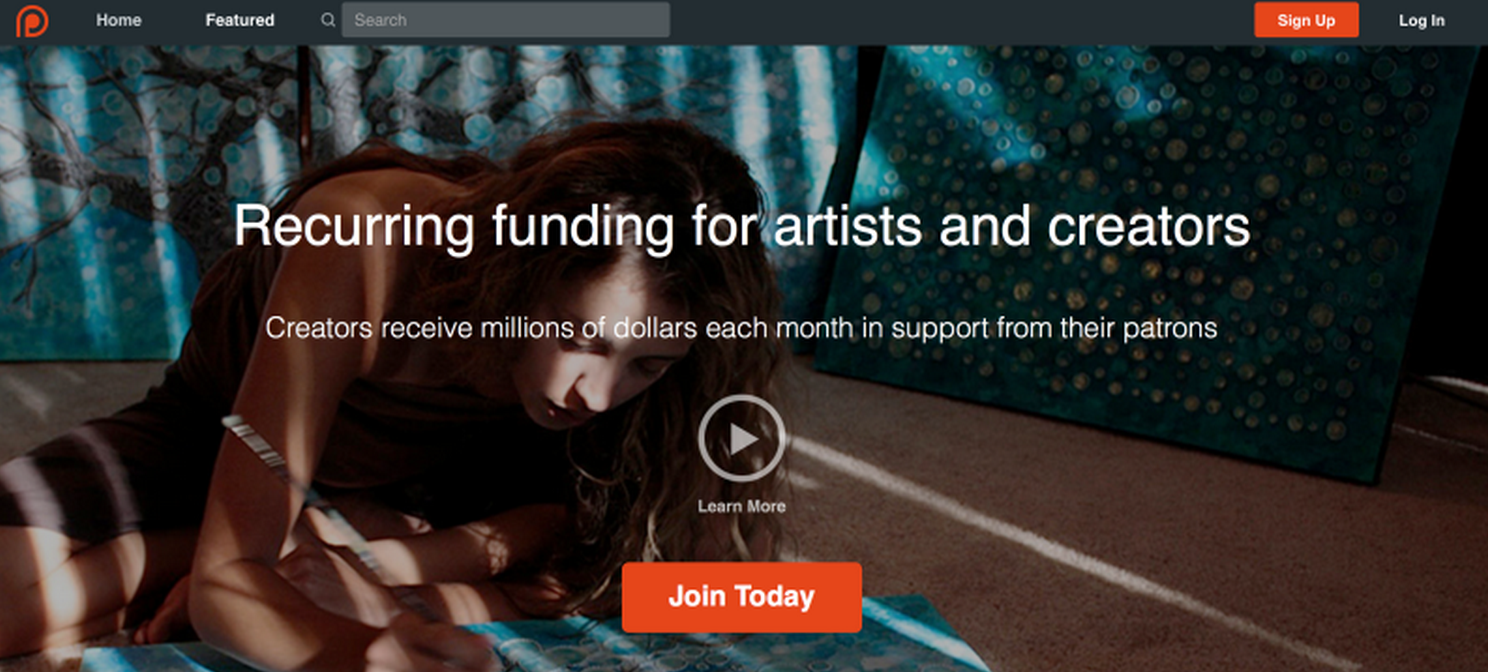The height and width of the screenshot is (672, 1488).
Task: Click the empty dark navigation bar area
Action: tap(960, 20)
